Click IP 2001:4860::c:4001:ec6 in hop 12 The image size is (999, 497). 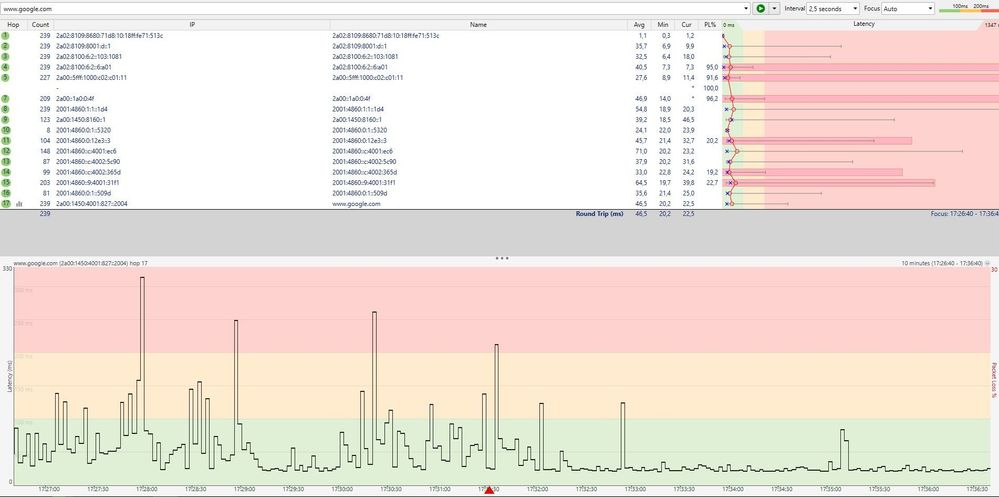click(x=86, y=151)
